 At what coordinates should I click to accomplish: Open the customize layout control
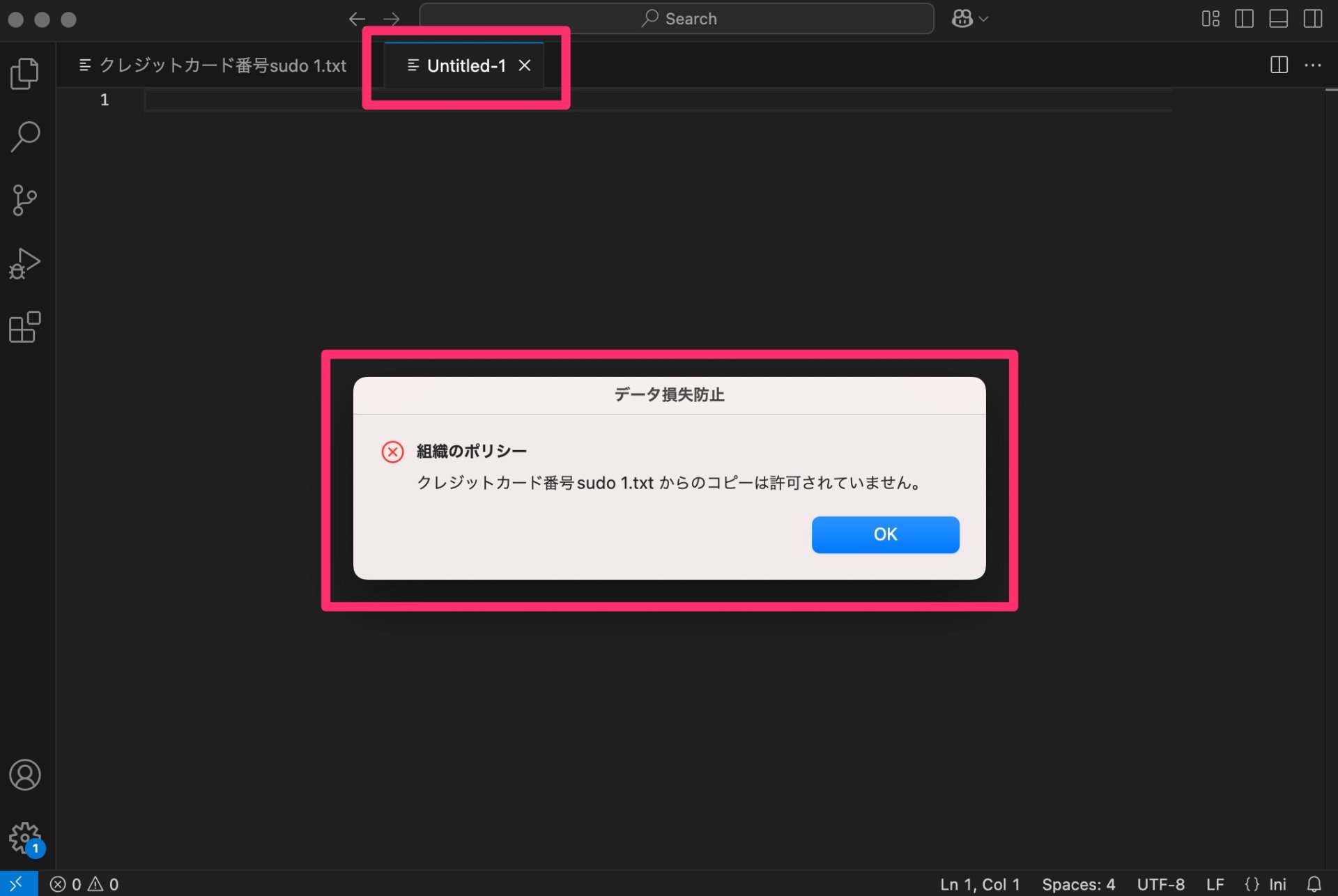(1210, 19)
